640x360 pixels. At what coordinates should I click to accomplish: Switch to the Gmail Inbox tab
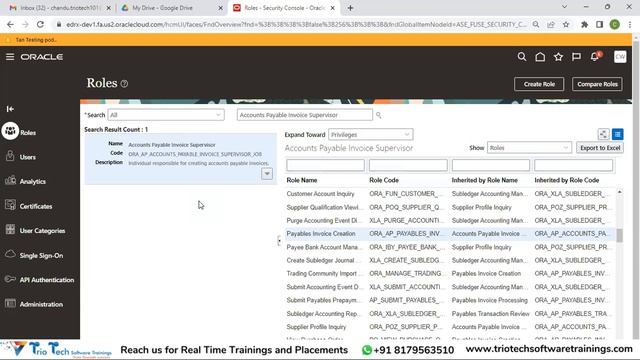coord(60,8)
